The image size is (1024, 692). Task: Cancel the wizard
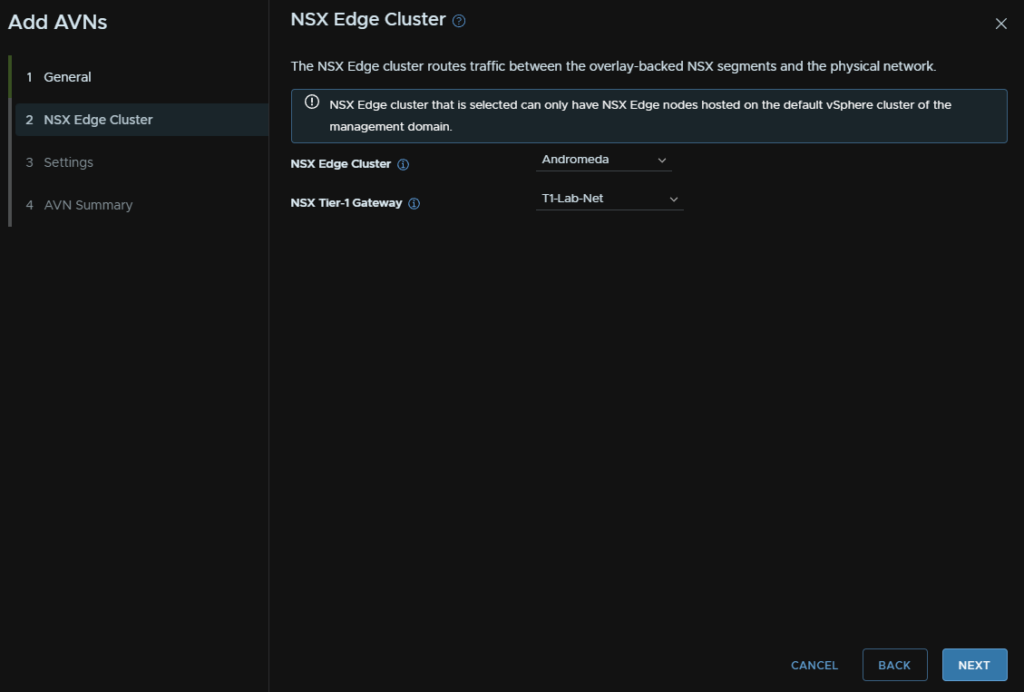click(x=814, y=665)
